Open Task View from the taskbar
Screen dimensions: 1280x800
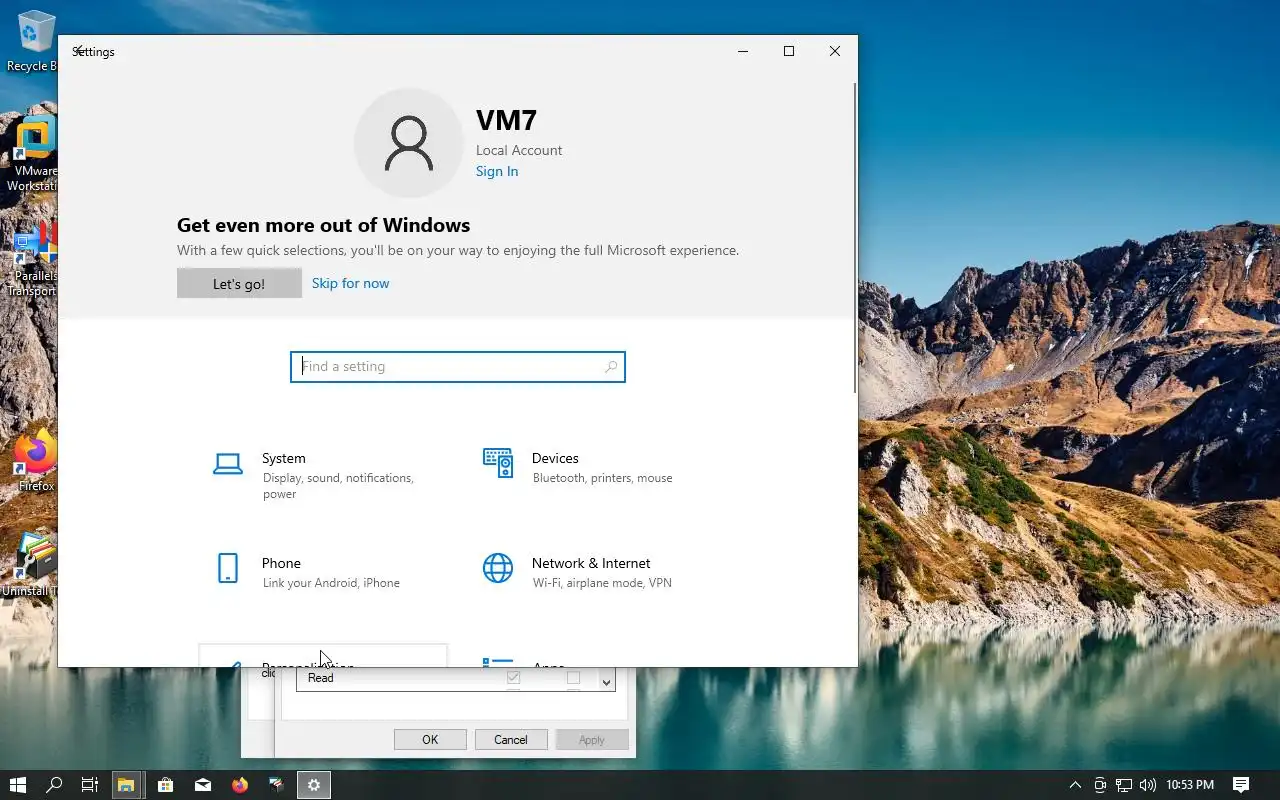coord(90,785)
